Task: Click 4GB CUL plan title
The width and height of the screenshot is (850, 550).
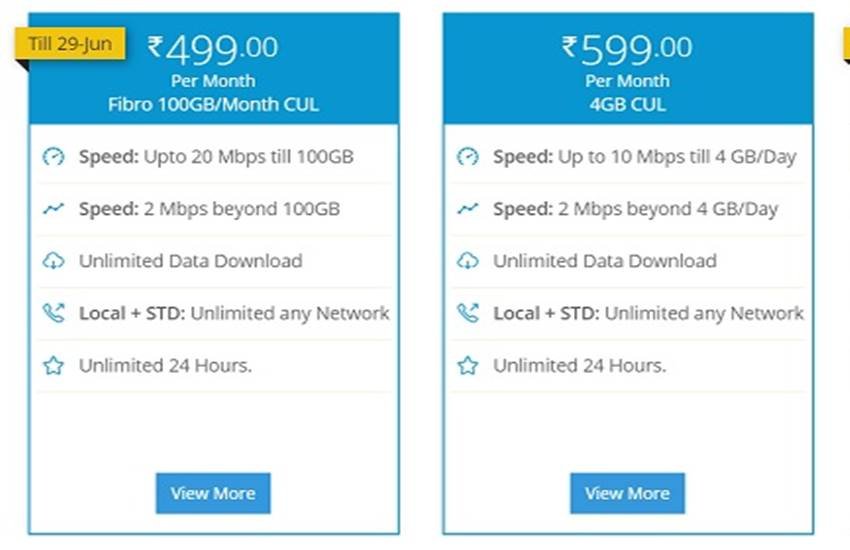Action: (x=627, y=104)
